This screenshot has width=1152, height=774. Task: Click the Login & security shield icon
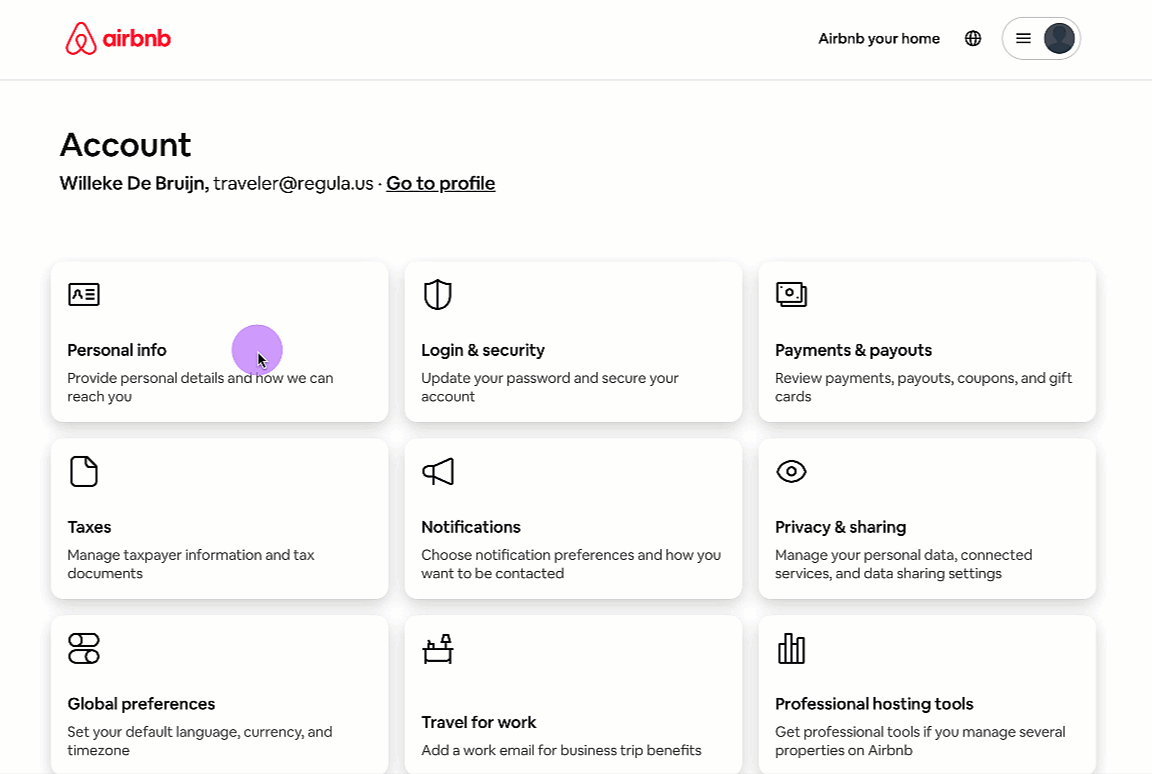pos(438,294)
